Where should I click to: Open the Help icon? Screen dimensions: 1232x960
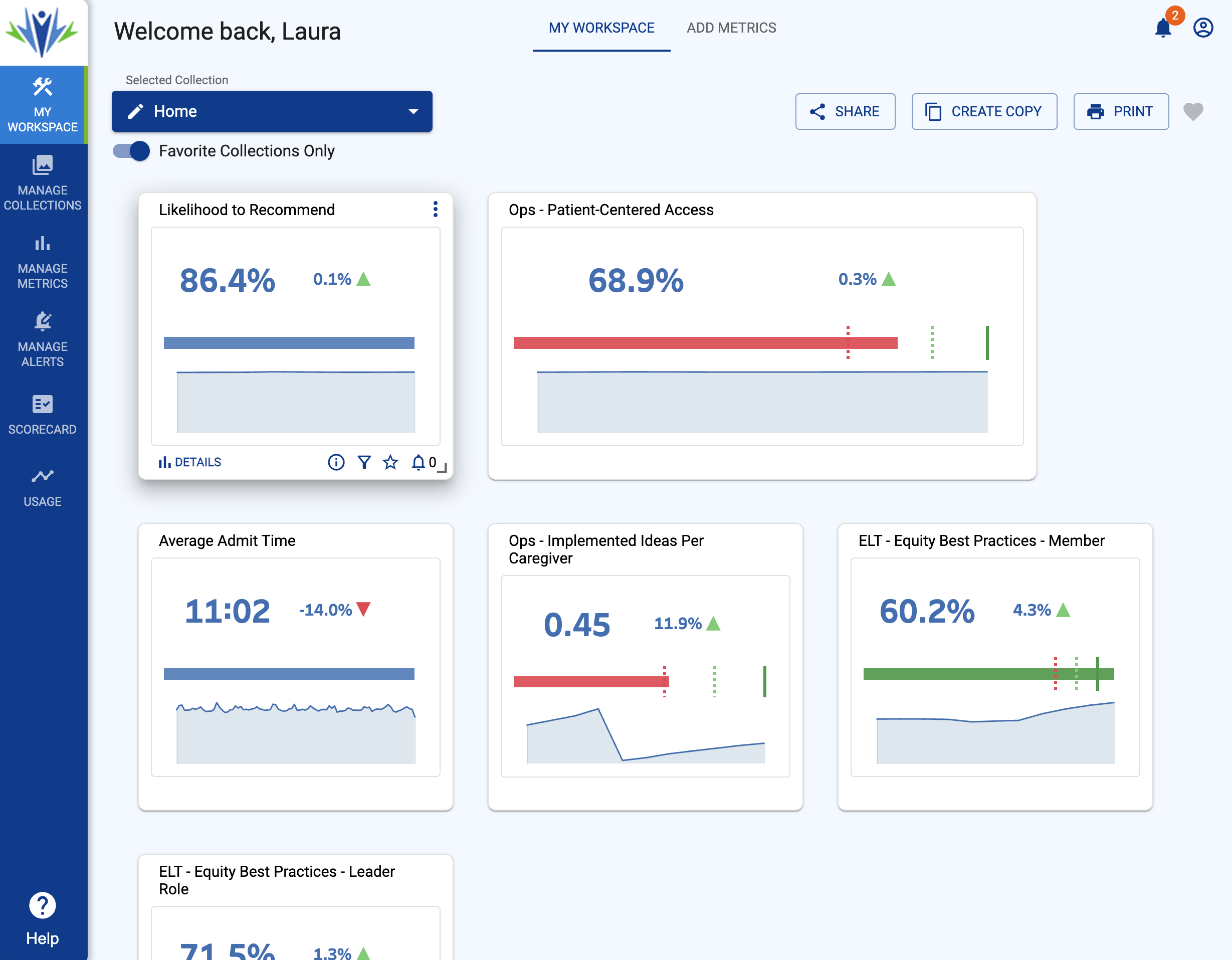(x=43, y=906)
